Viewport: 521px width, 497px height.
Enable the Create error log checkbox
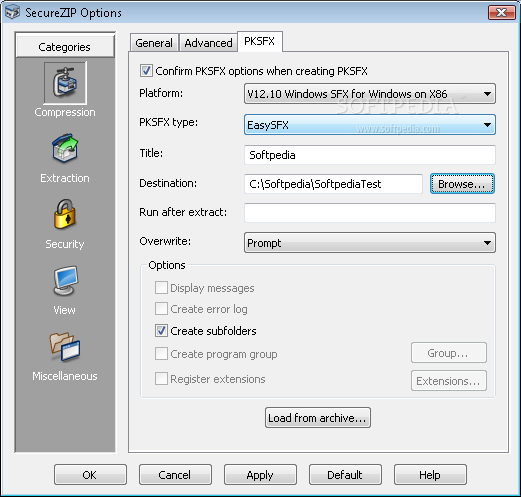161,309
